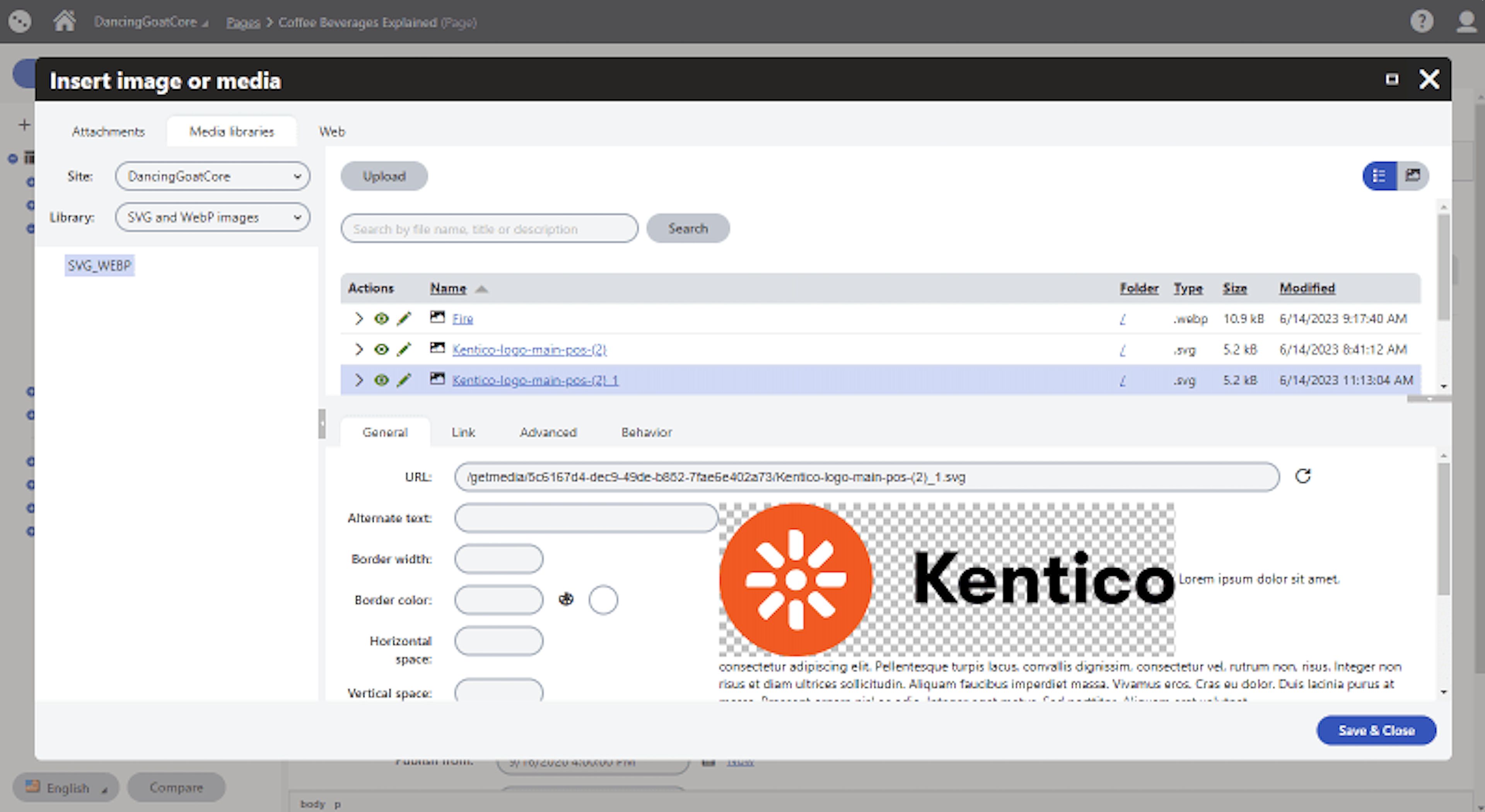This screenshot has height=812, width=1485.
Task: Sort the file list by Modified column
Action: point(1307,288)
